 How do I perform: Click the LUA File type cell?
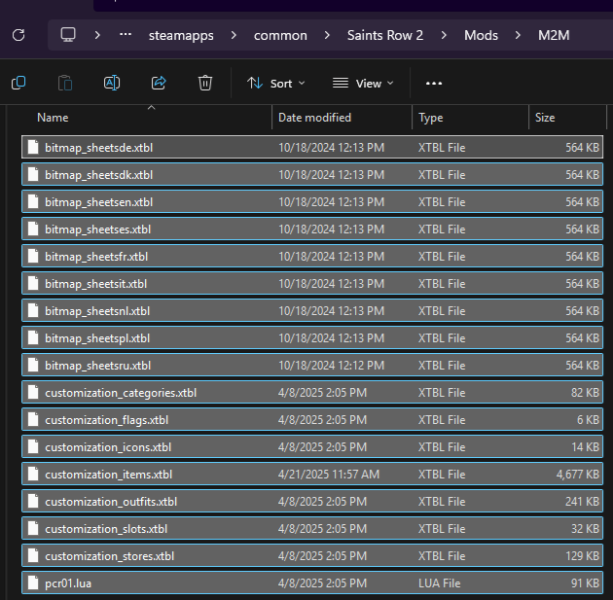(x=439, y=583)
